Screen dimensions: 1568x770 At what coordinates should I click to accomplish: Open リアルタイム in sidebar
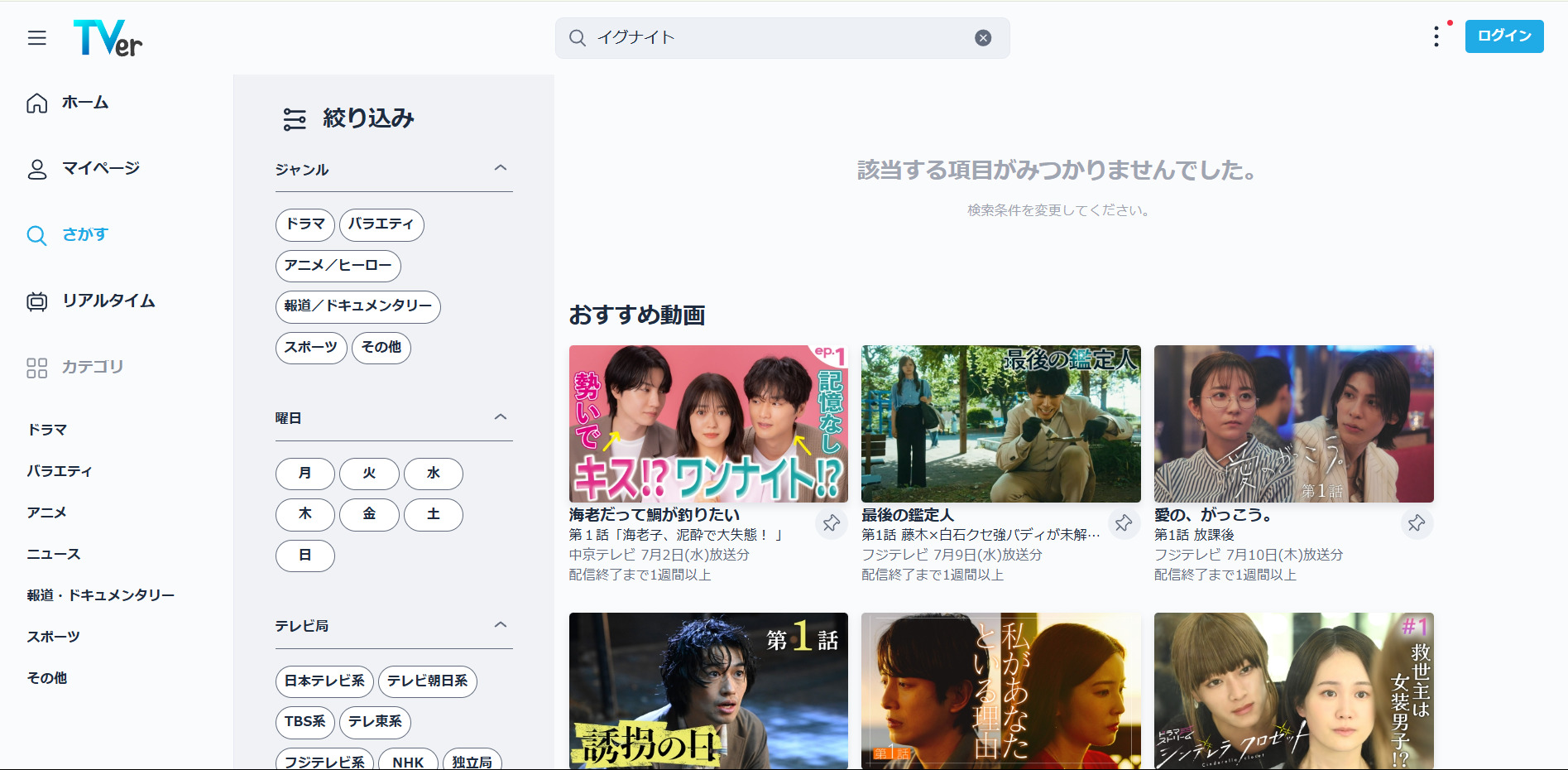[x=108, y=301]
